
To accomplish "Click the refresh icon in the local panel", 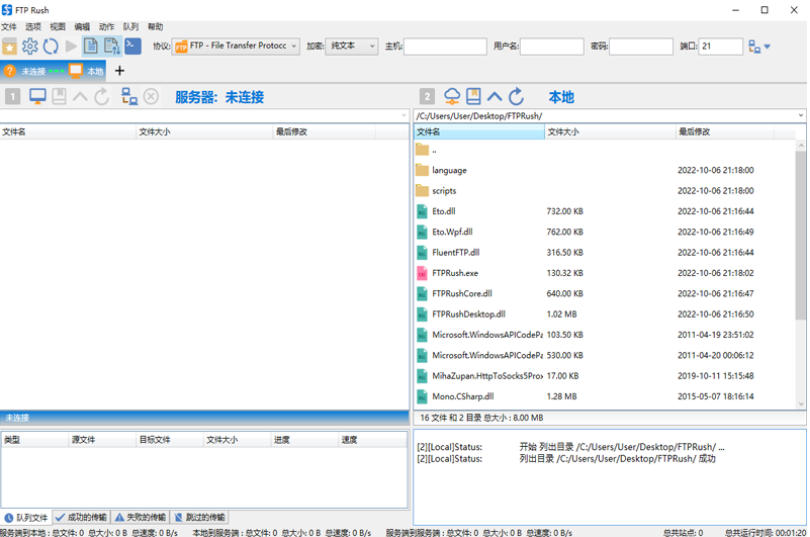I will click(516, 97).
